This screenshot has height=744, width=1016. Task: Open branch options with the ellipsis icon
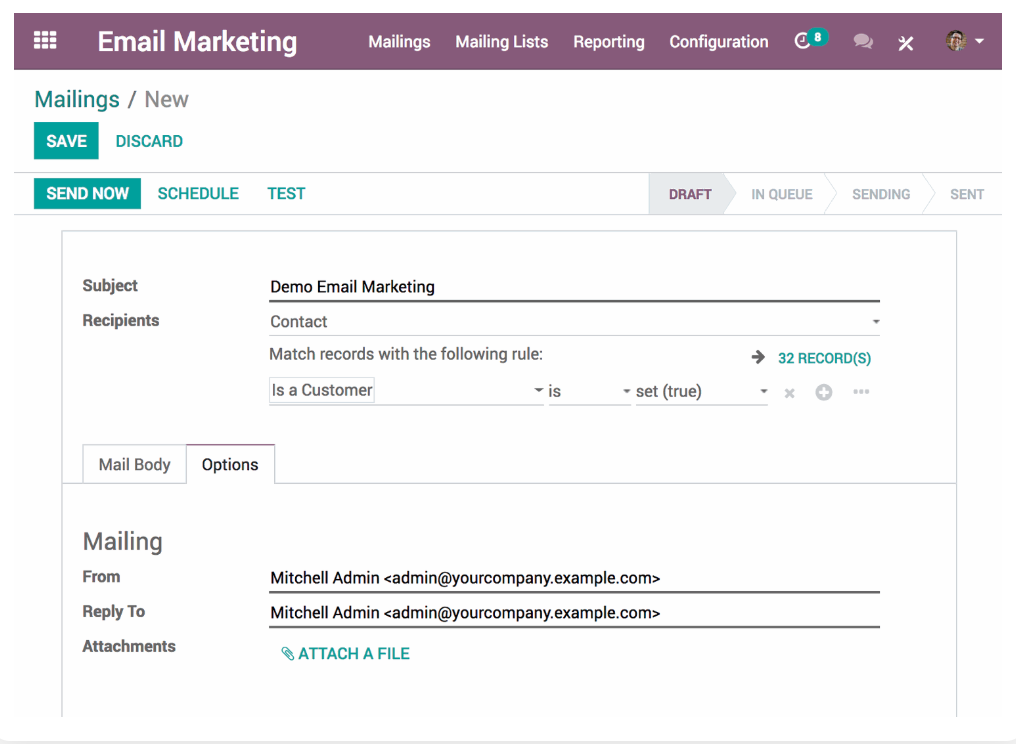pos(860,392)
